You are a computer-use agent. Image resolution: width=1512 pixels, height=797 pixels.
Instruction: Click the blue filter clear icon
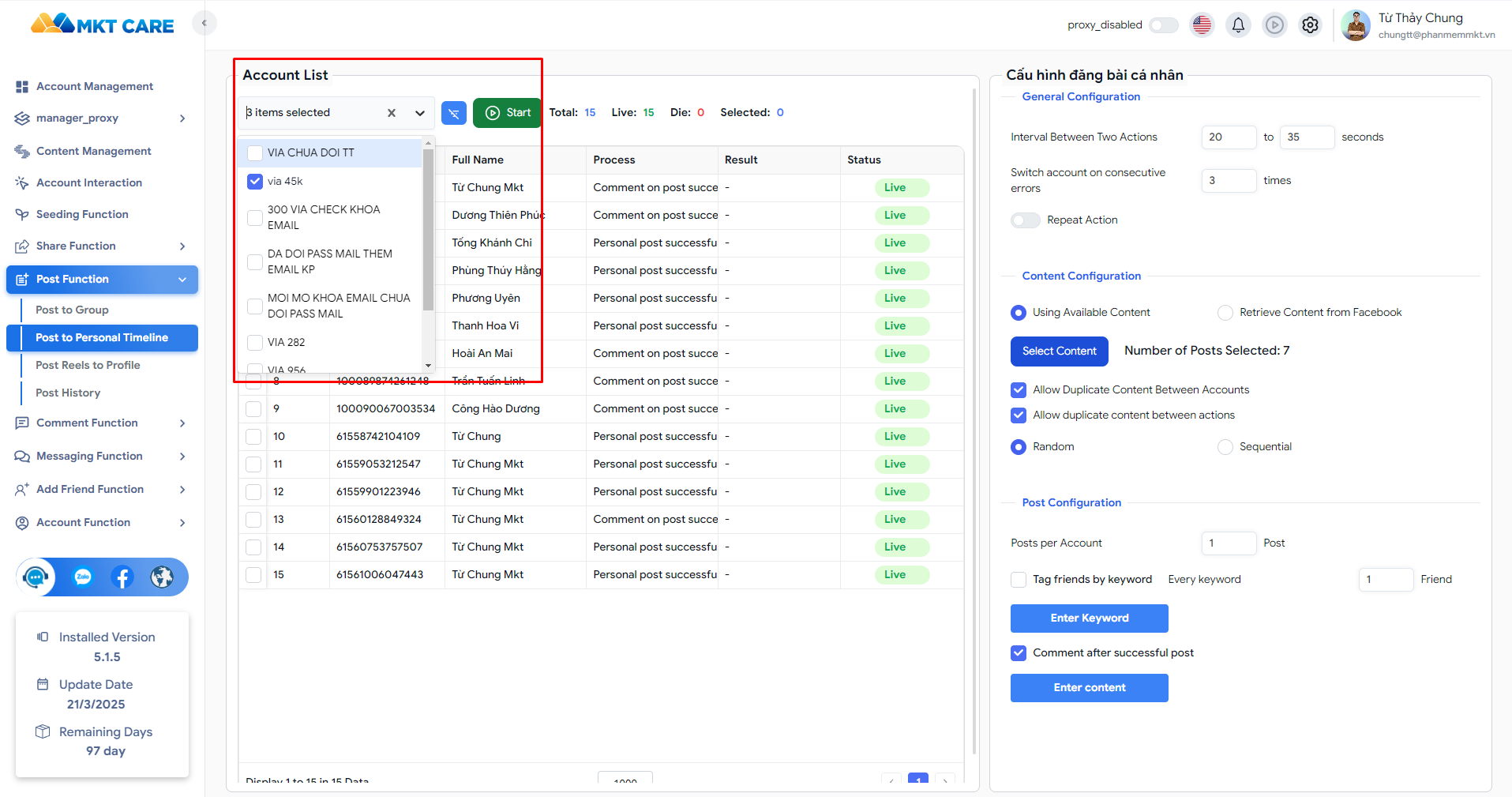point(454,113)
